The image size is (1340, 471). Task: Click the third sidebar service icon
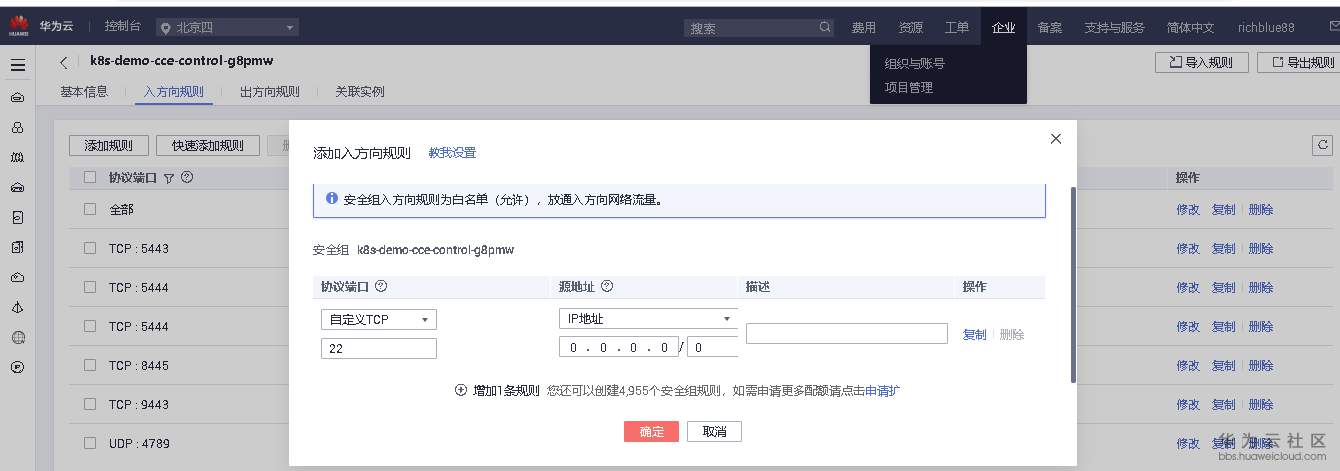coord(18,158)
